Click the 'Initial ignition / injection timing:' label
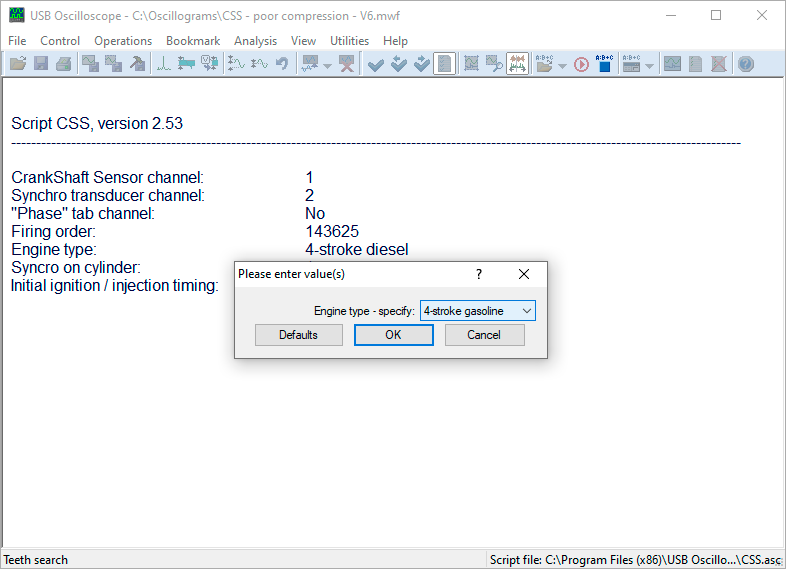 (115, 286)
